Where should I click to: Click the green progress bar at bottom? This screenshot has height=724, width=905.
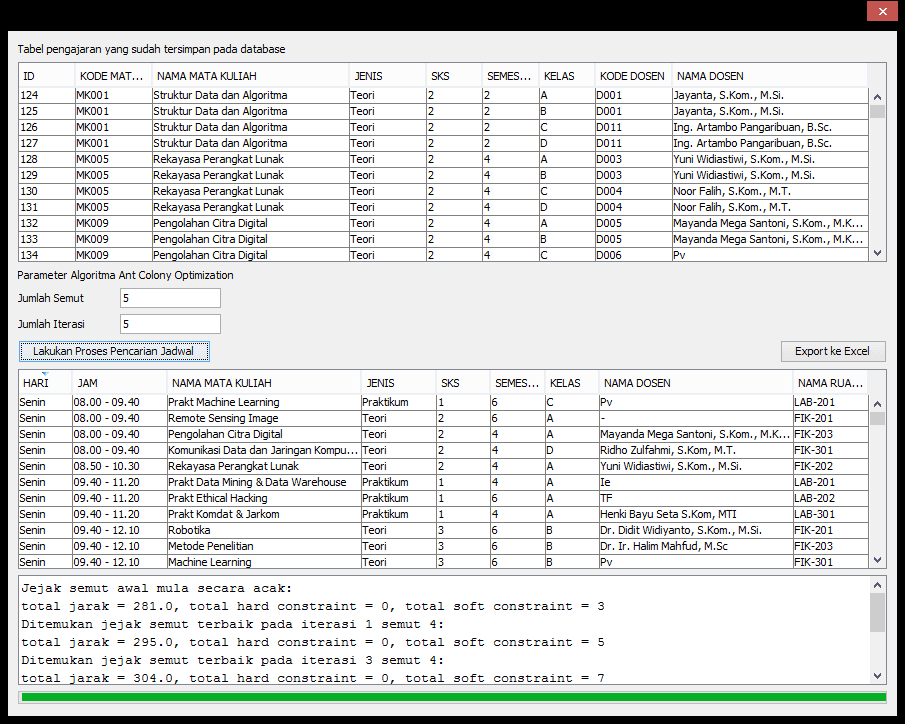[452, 697]
